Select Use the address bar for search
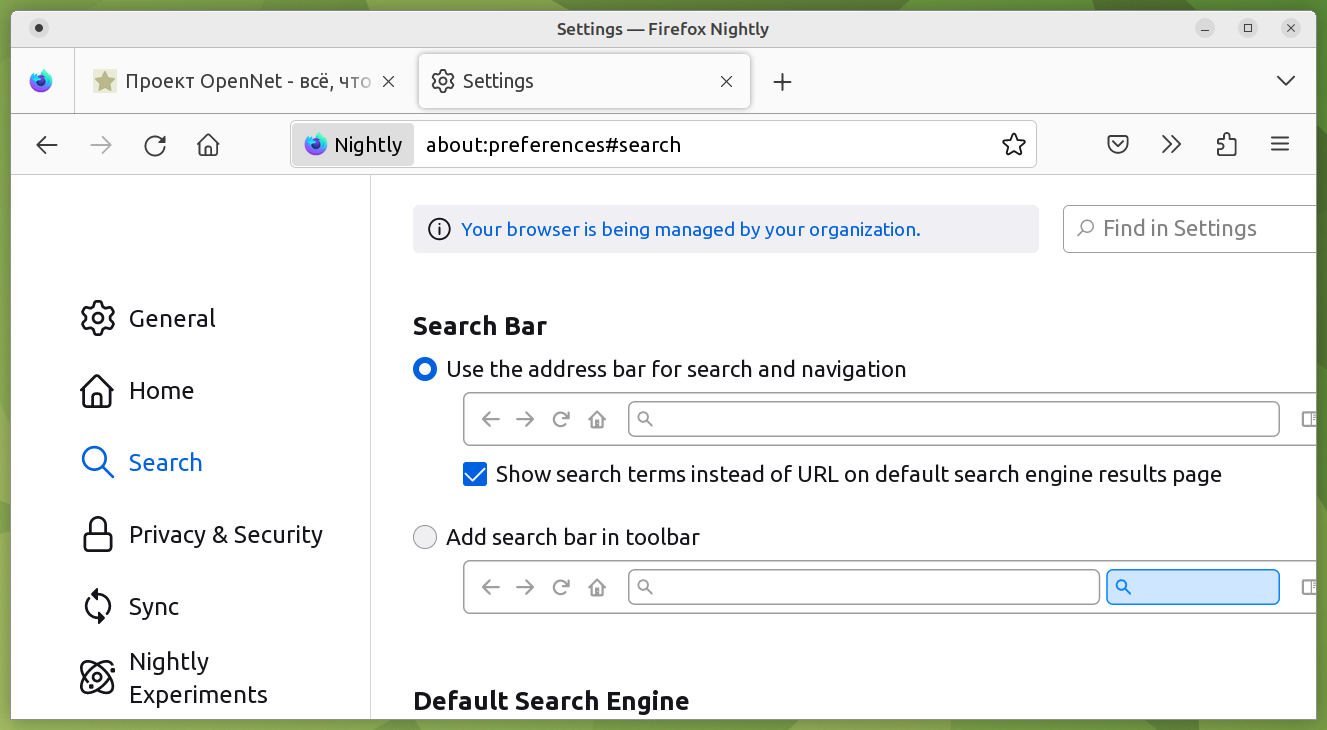 (425, 370)
